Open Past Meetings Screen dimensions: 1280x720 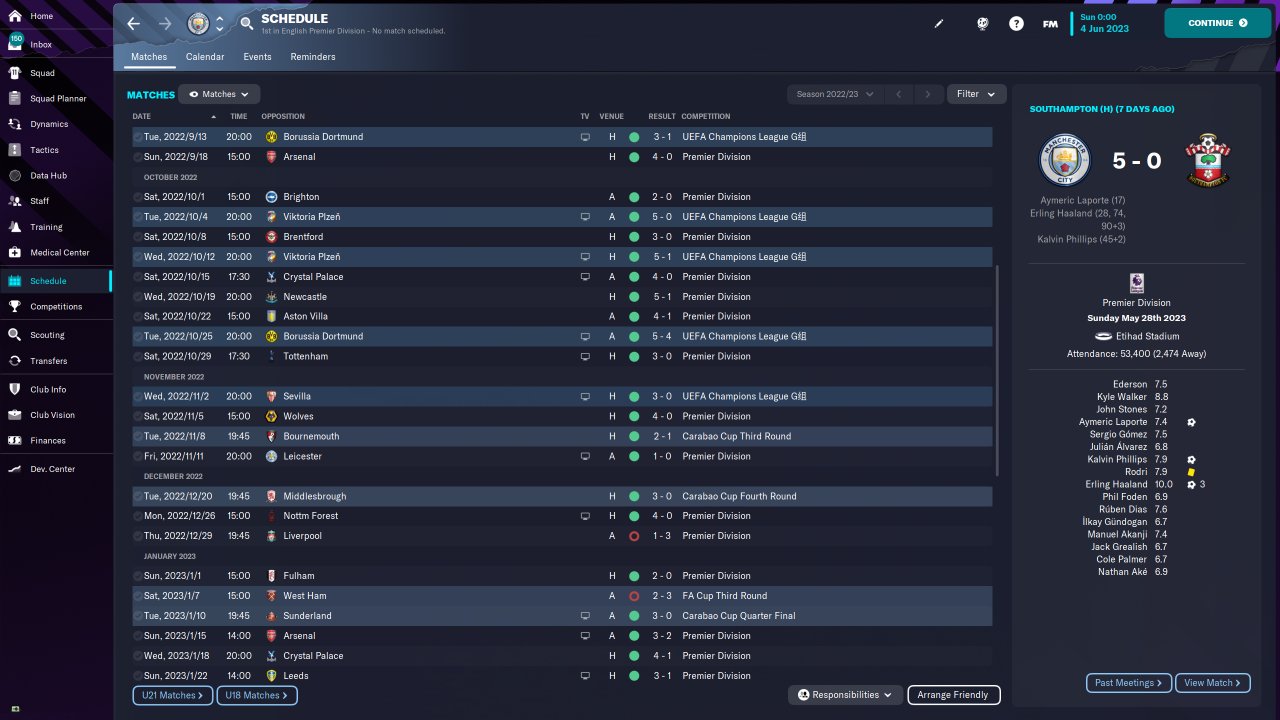click(x=1129, y=683)
